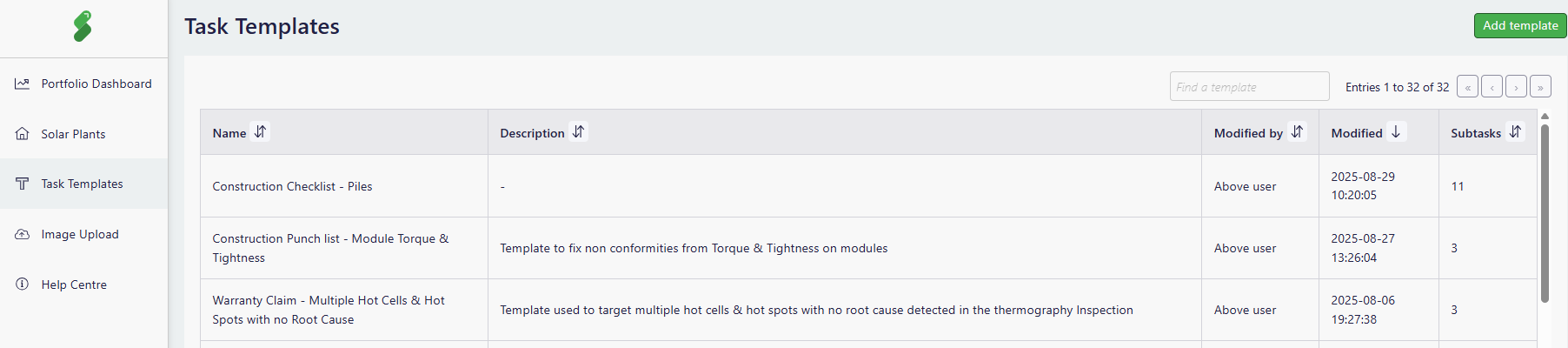Screen dimensions: 1568x348
Task: Click the green app logo icon
Action: (83, 26)
